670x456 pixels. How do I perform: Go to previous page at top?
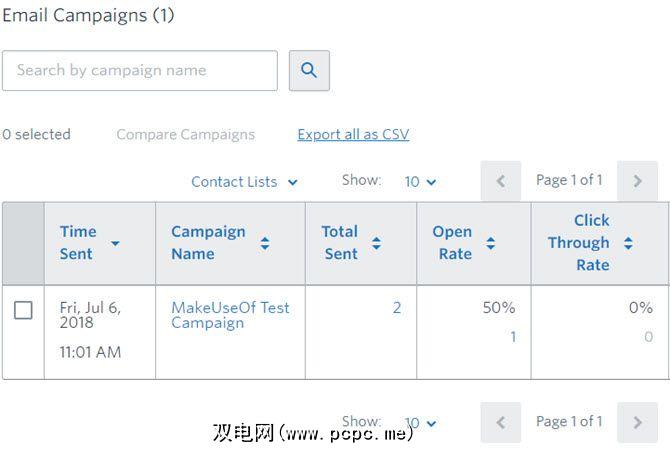pos(501,181)
